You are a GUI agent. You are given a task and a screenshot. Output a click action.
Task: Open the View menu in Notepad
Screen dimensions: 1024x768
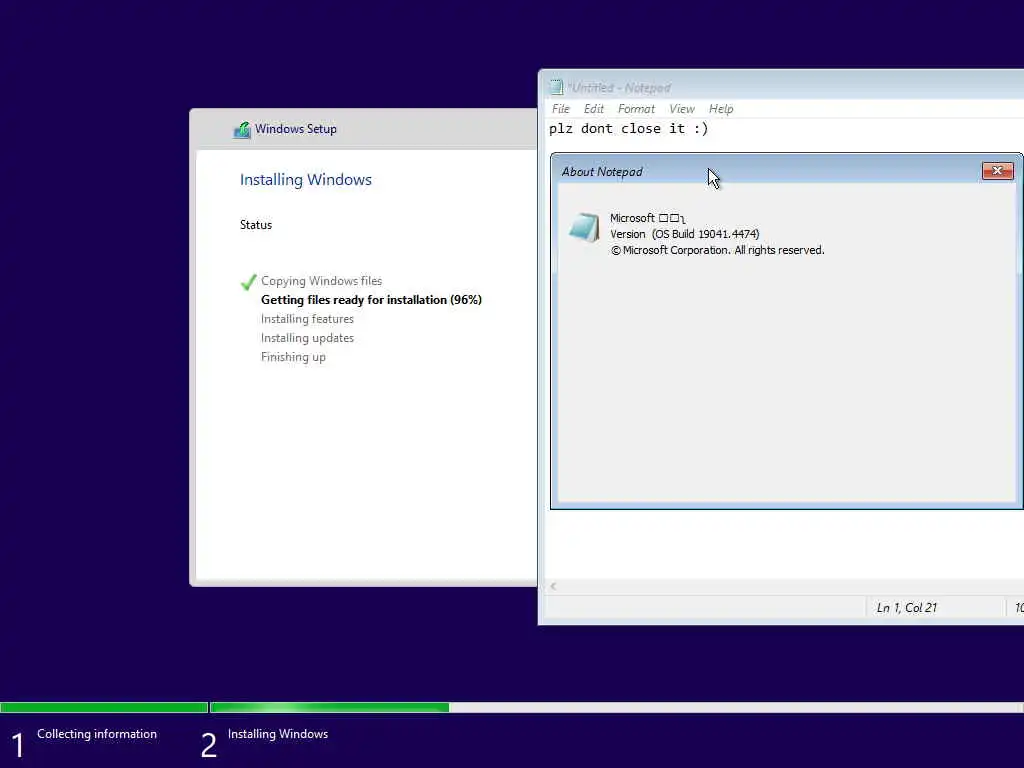(x=682, y=109)
